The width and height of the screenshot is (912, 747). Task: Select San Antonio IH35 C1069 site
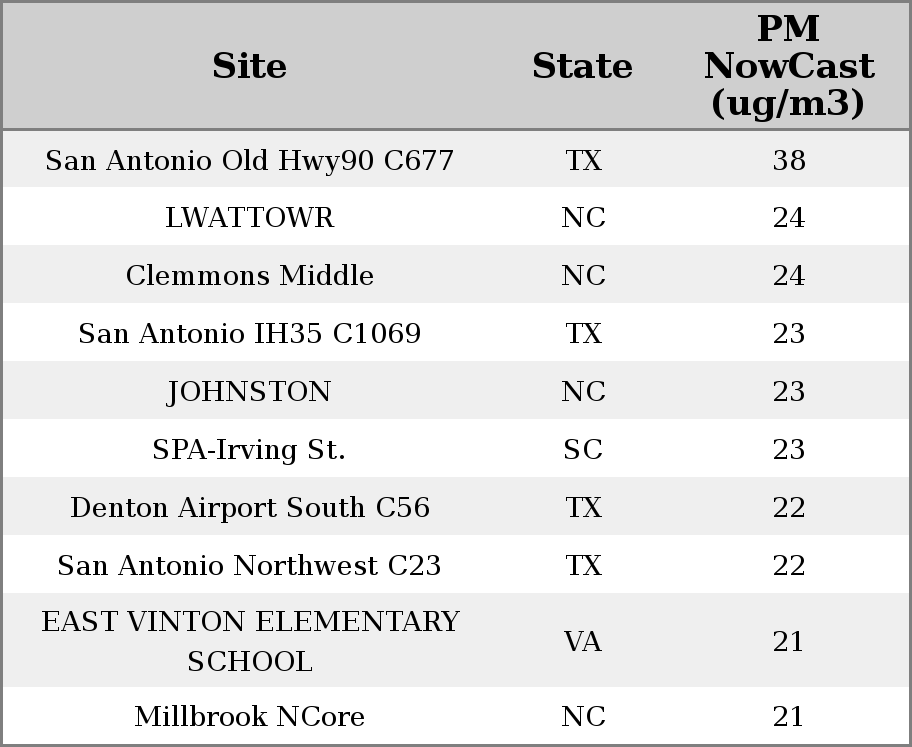coord(249,334)
